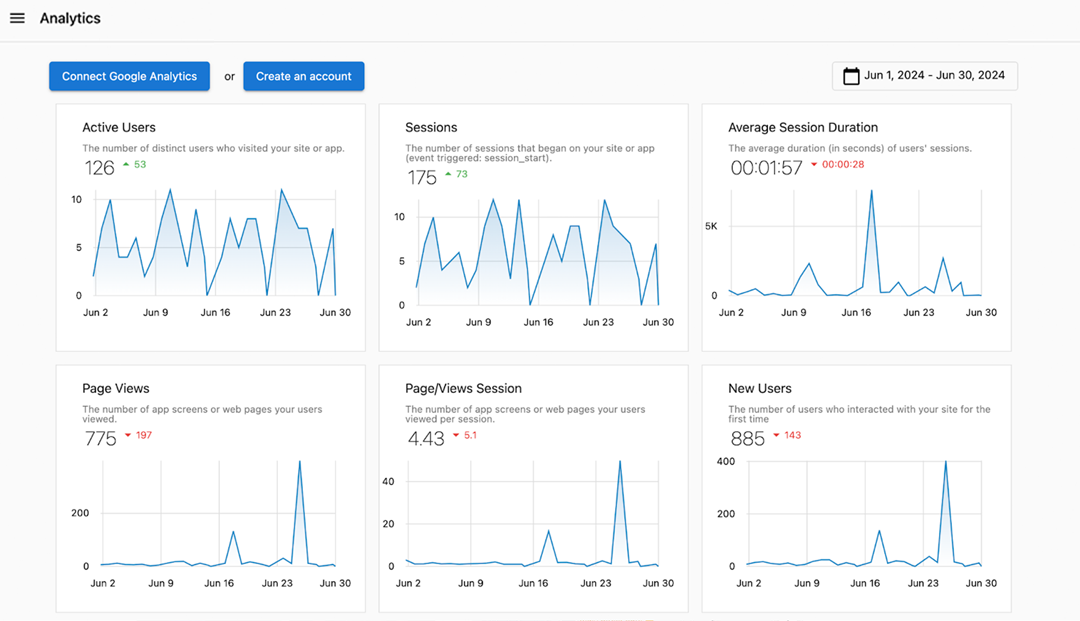Open the hamburger navigation menu
Screen dimensions: 1080x621
pos(17,18)
